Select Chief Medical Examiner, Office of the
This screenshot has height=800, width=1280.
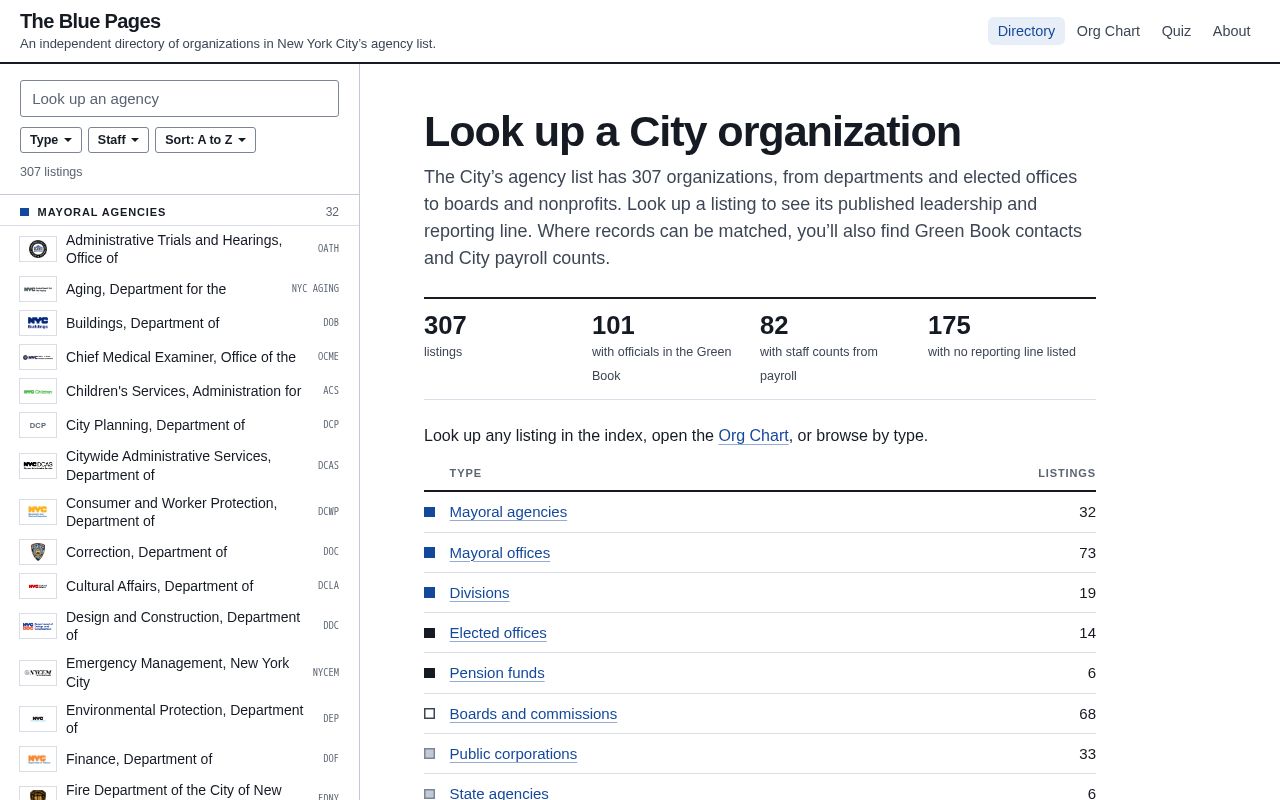(180, 357)
